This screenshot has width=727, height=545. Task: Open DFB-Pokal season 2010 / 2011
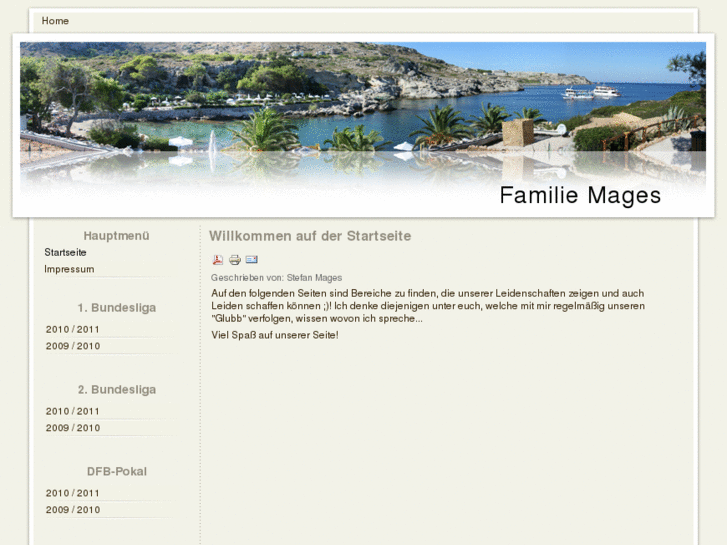[73, 493]
